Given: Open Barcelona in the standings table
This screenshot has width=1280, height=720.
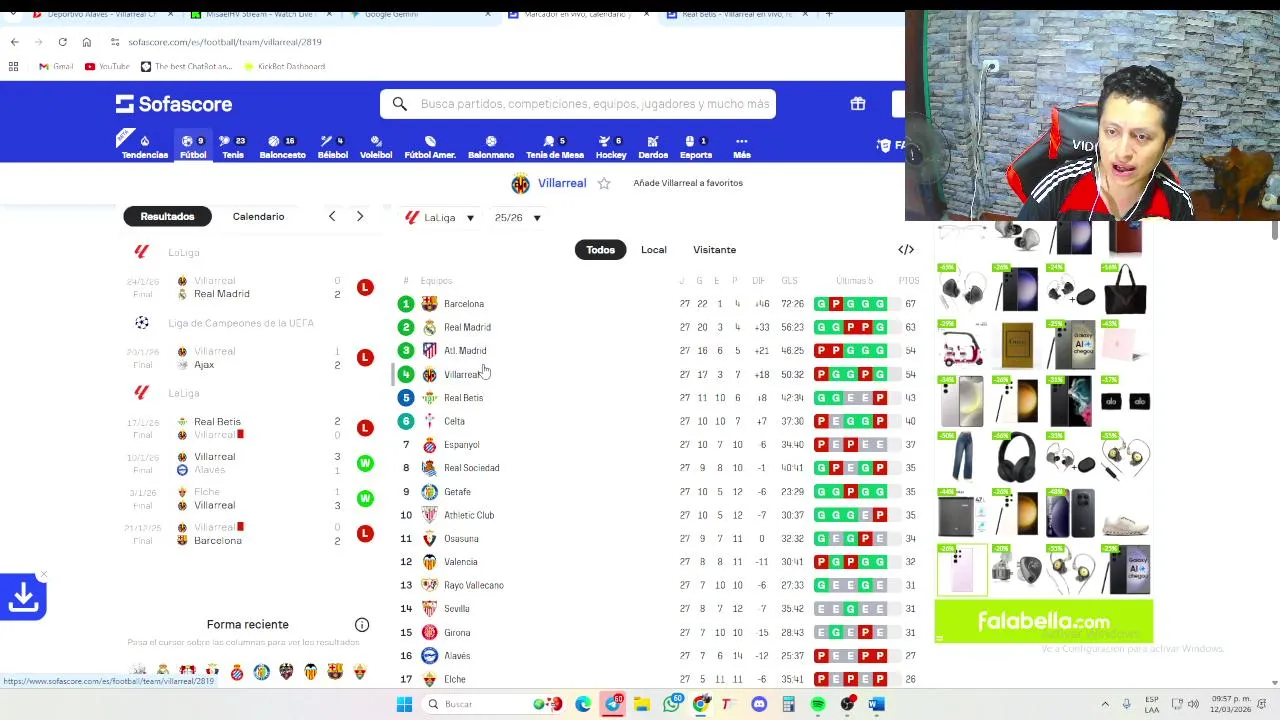Looking at the screenshot, I should tap(464, 304).
